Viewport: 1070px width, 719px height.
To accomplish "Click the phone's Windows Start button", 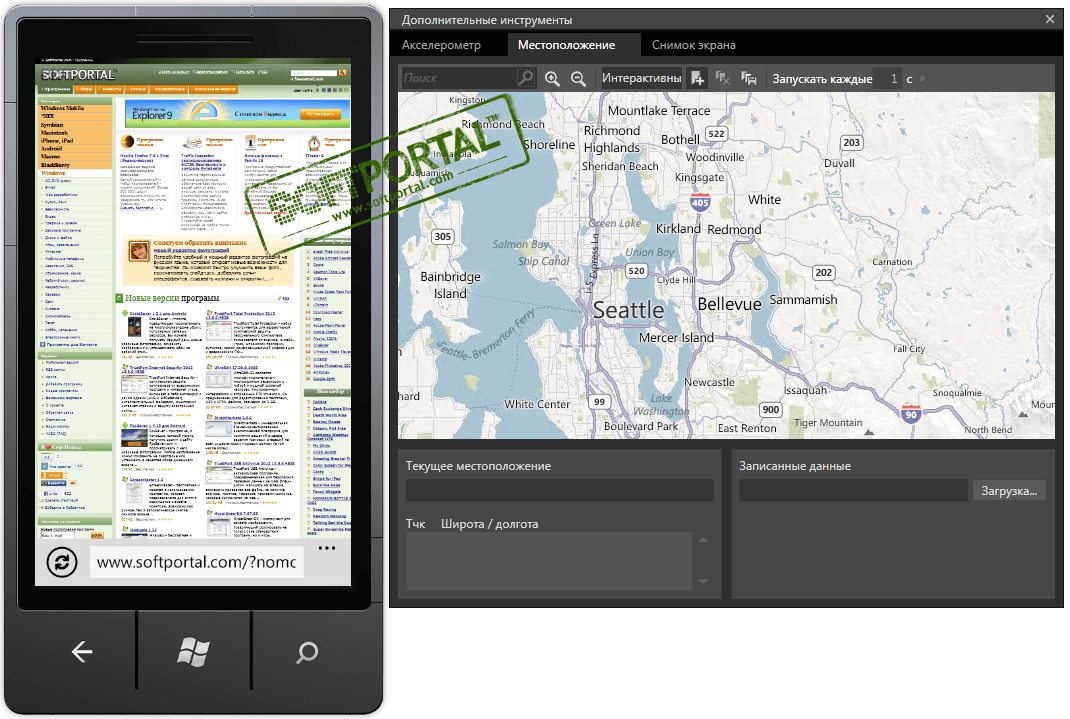I will [x=193, y=651].
